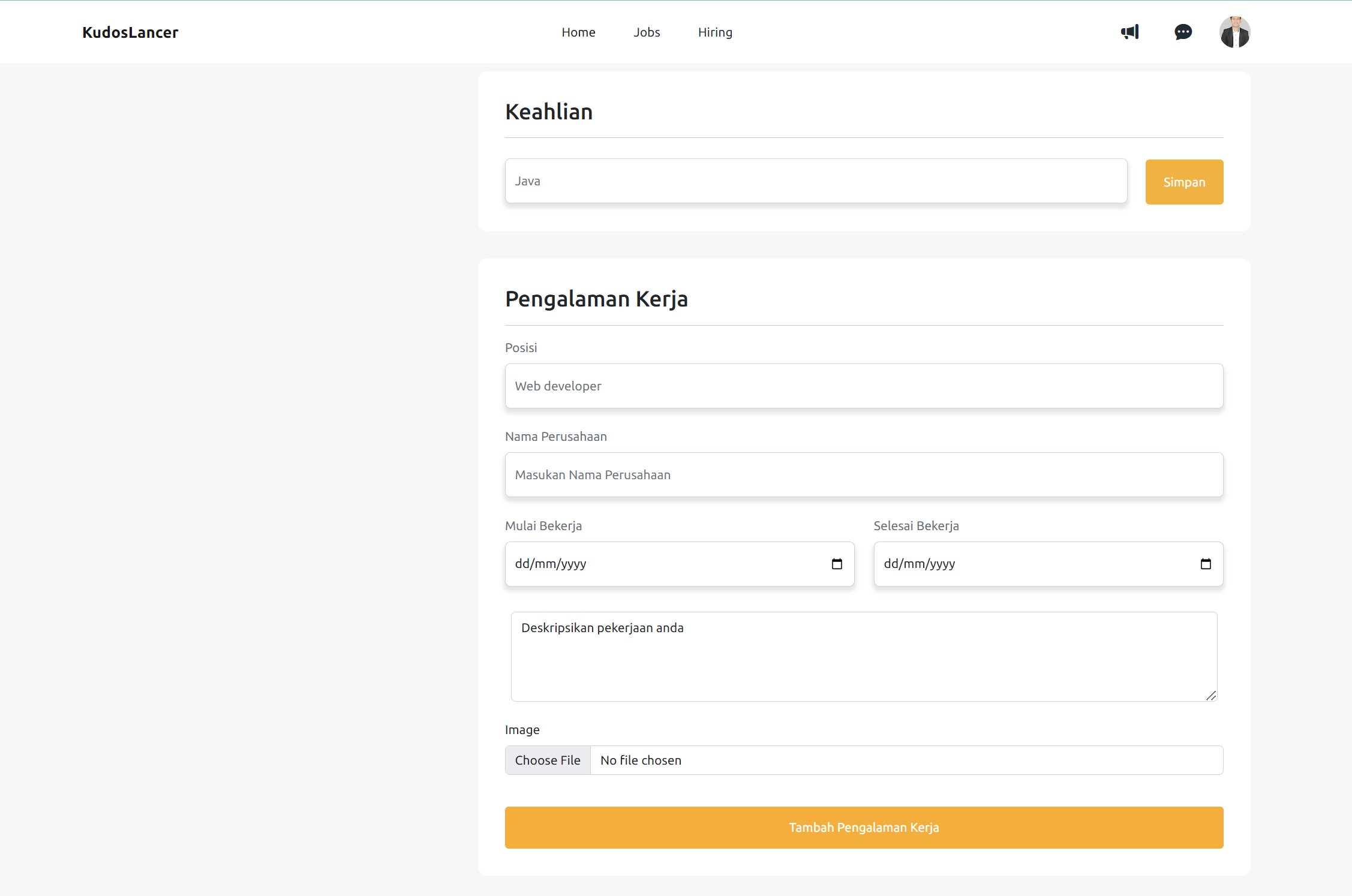Click the Masukan Nama Perusahaan field
Viewport: 1352px width, 896px height.
coord(864,474)
